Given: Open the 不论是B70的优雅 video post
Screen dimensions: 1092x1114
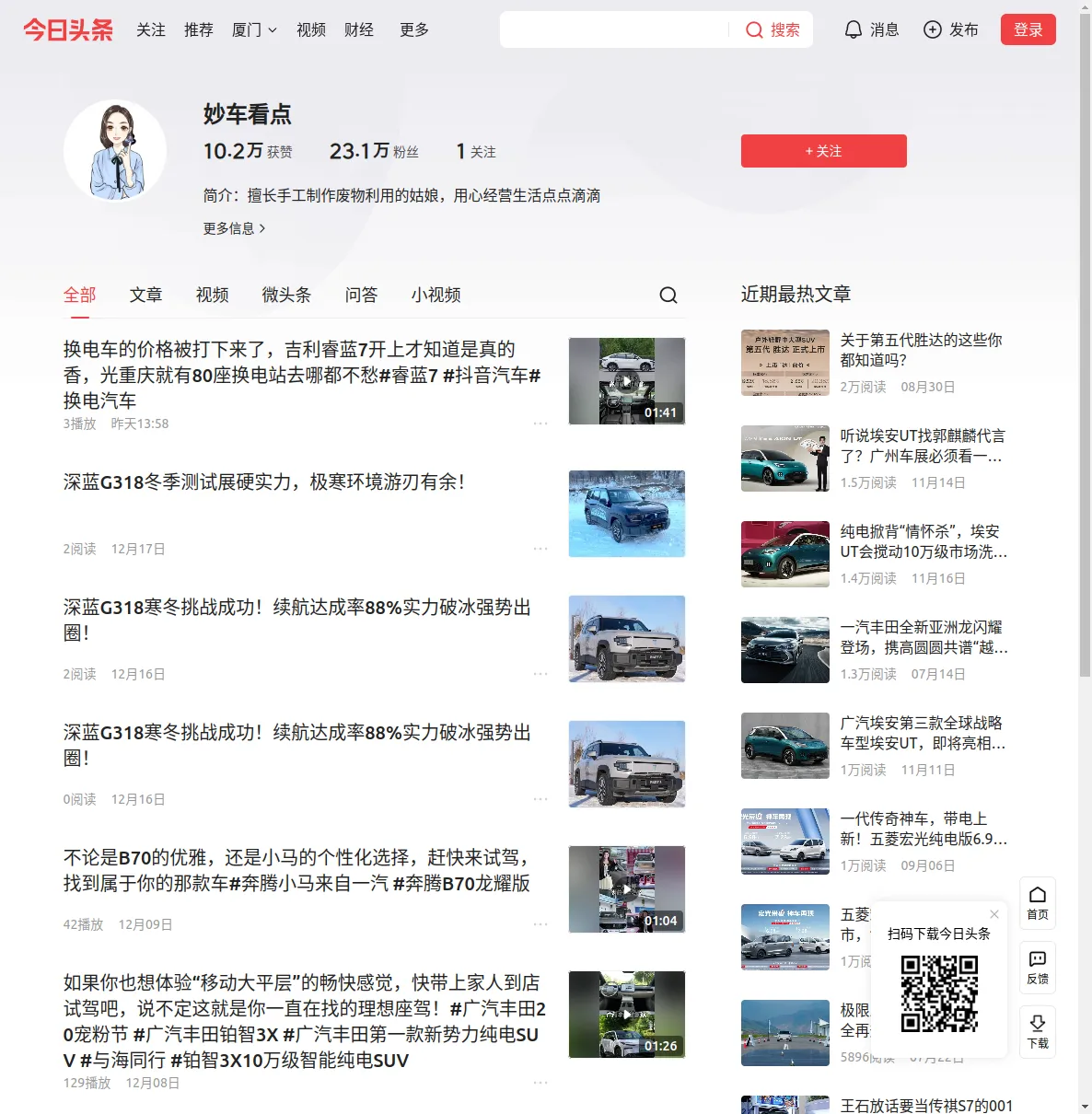Looking at the screenshot, I should pos(296,870).
